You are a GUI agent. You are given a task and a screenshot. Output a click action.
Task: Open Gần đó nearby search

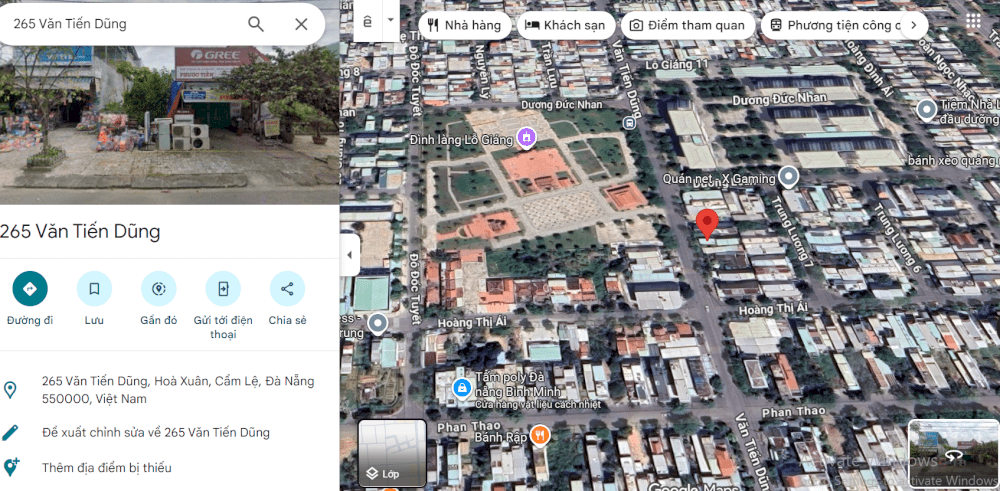(x=158, y=289)
